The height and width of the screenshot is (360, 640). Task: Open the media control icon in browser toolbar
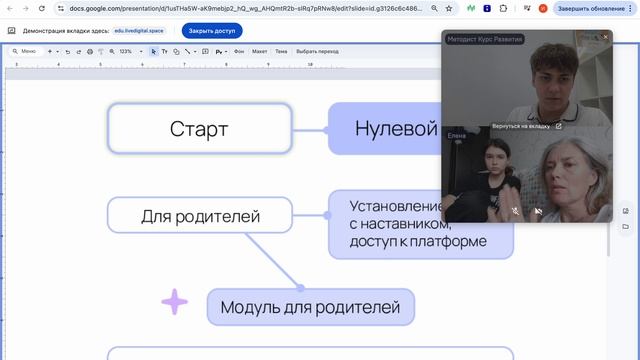click(527, 8)
